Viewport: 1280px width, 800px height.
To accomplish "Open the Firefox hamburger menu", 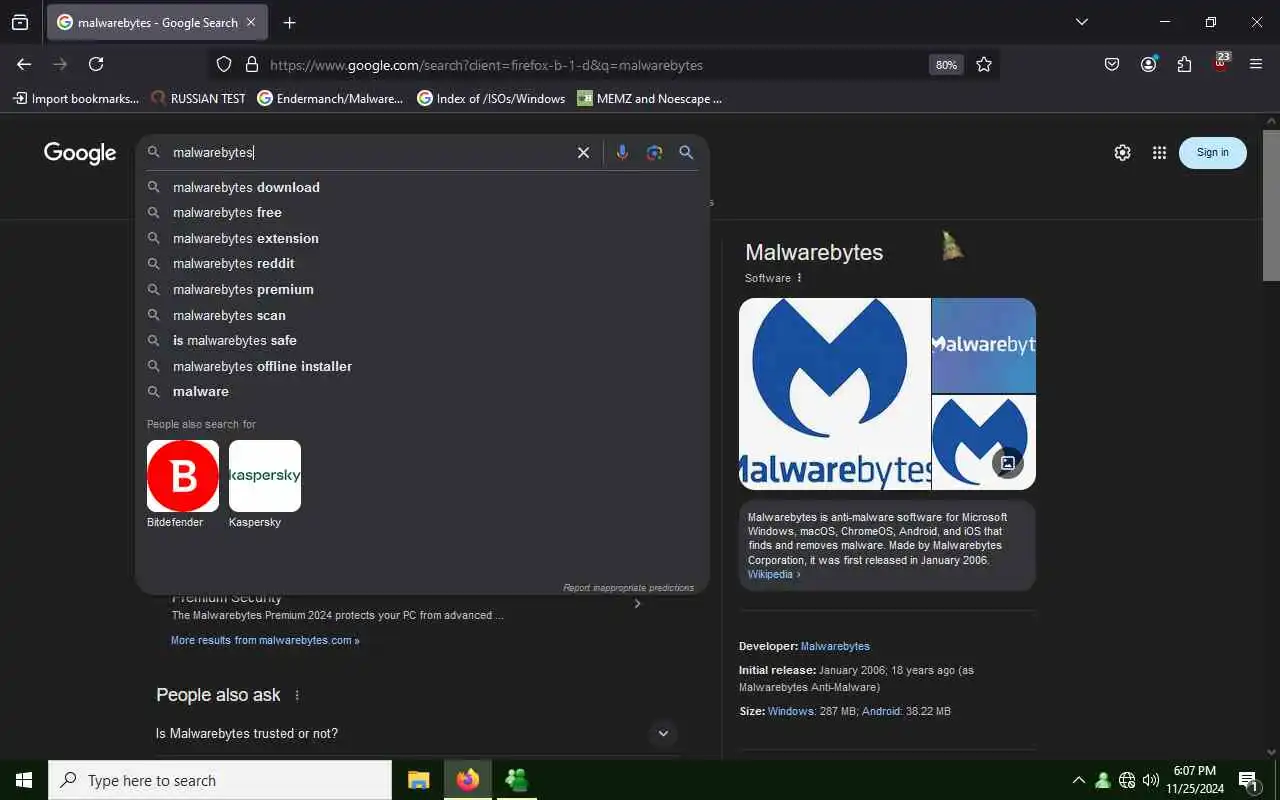I will [x=1256, y=64].
